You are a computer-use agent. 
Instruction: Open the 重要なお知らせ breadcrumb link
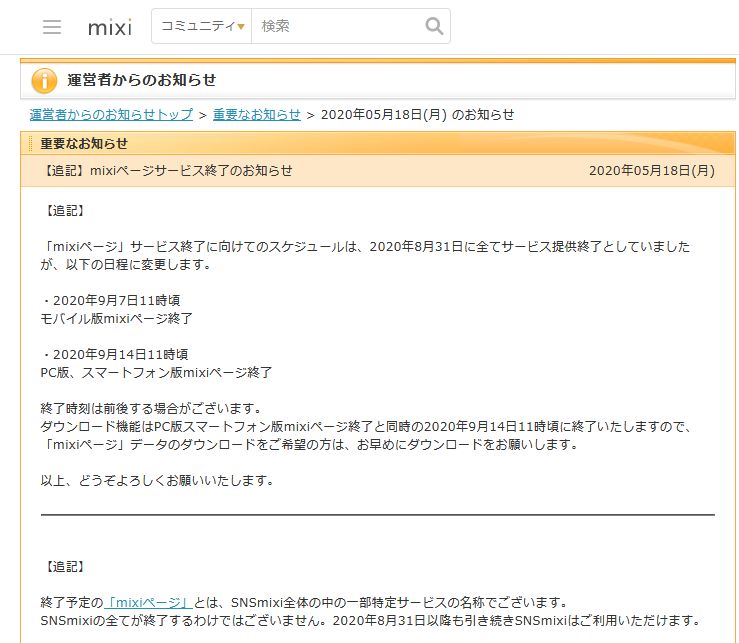256,115
